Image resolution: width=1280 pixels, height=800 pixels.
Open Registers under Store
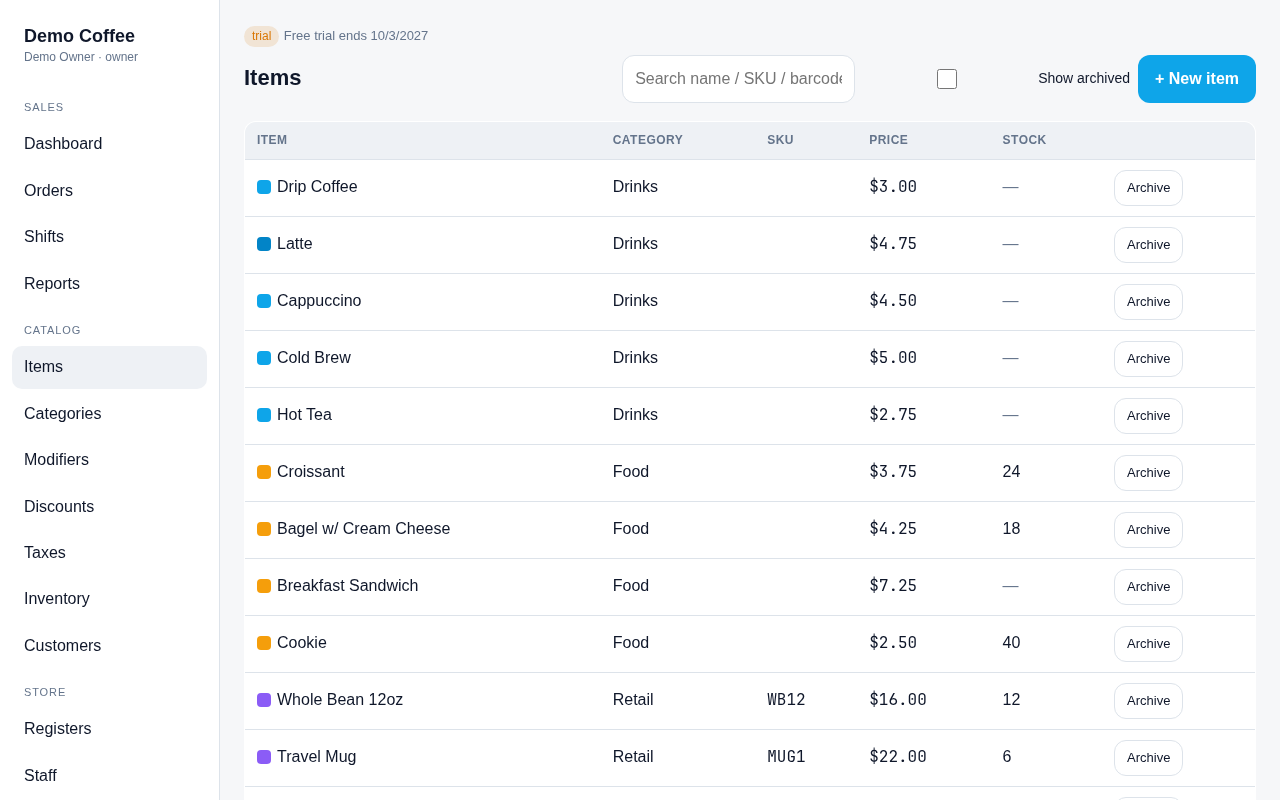(x=109, y=729)
